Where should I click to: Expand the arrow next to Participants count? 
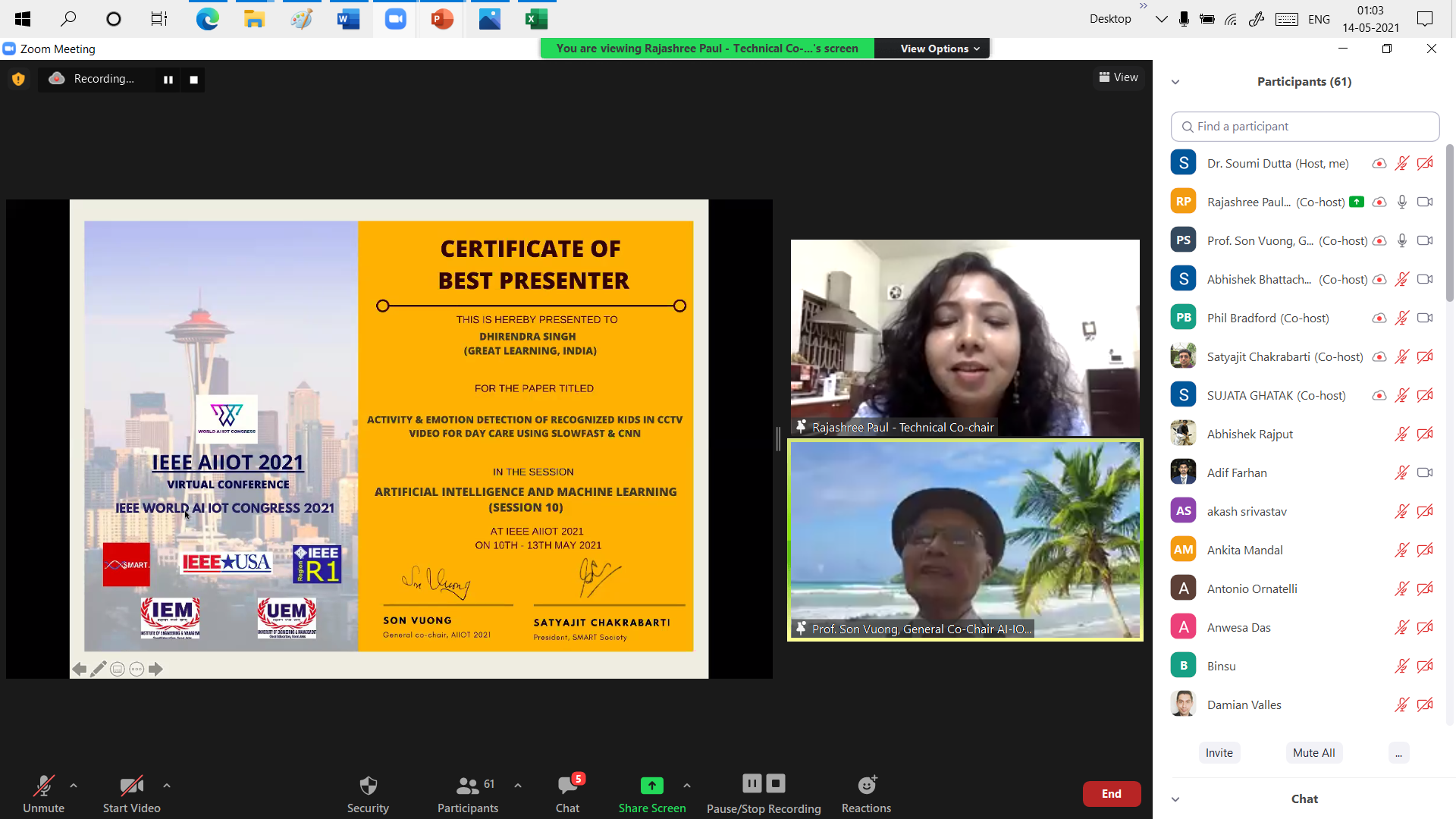coord(518,786)
